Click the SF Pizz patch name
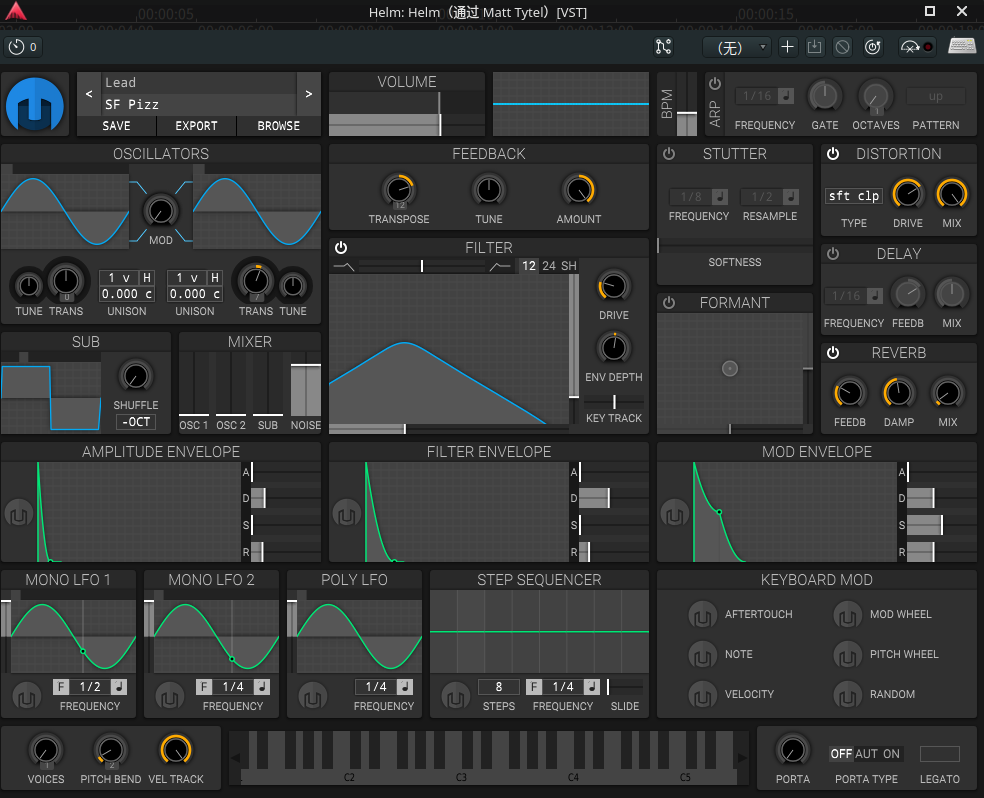The height and width of the screenshot is (798, 984). [x=132, y=104]
